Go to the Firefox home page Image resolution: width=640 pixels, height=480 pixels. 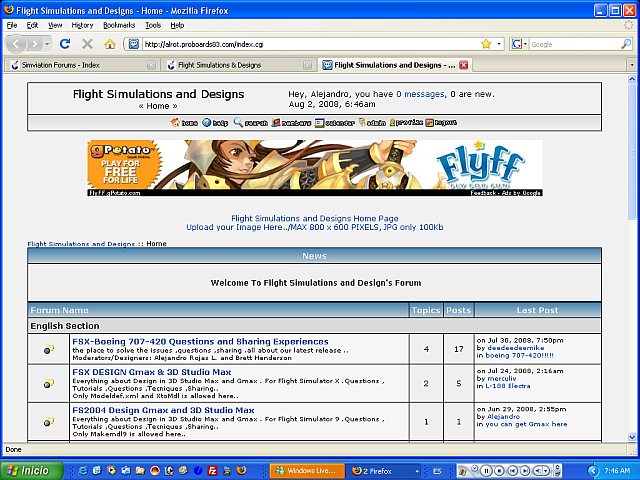pyautogui.click(x=109, y=44)
